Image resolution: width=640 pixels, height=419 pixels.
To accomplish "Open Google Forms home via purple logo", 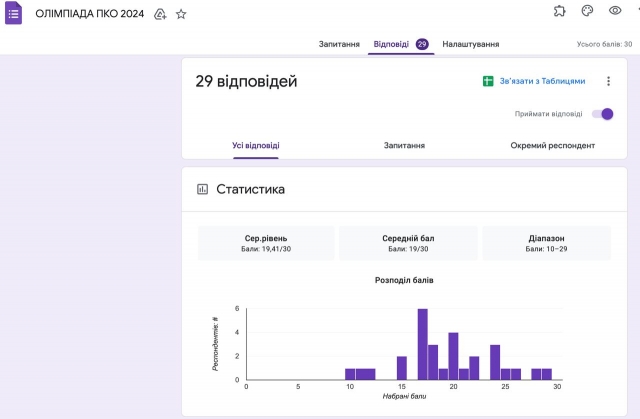I will coord(14,15).
